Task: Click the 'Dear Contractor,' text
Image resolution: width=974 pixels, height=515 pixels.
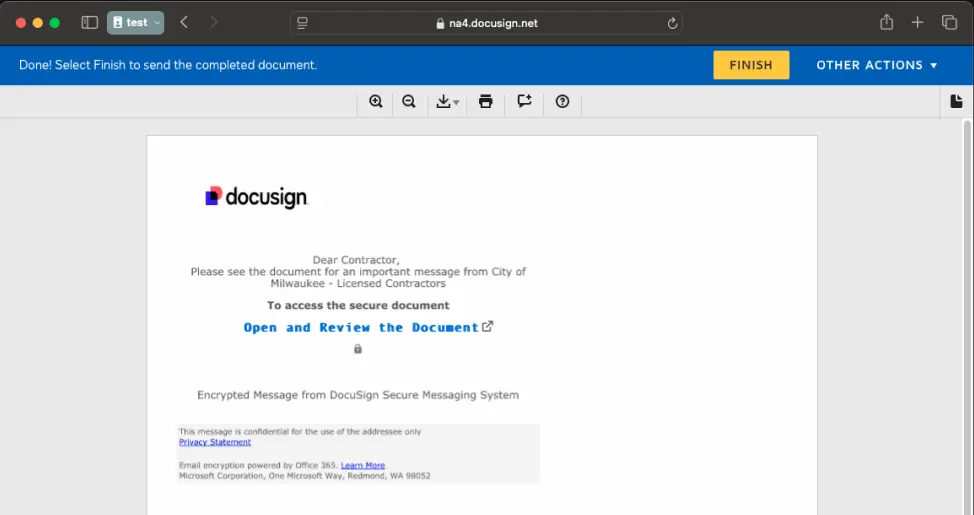Action: point(356,260)
